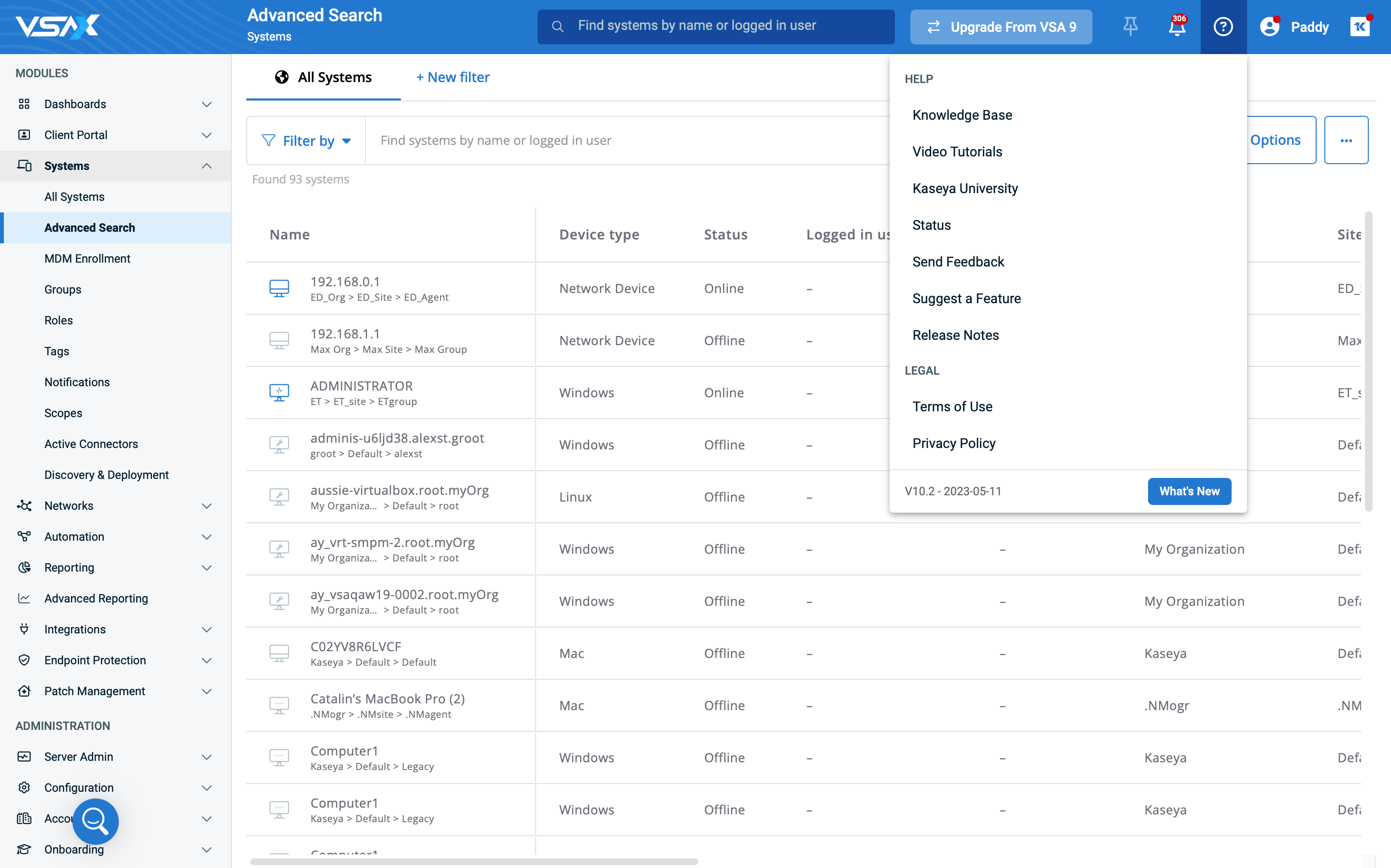Collapse the Systems module chevron
Viewport: 1391px width, 868px height.
coord(207,166)
